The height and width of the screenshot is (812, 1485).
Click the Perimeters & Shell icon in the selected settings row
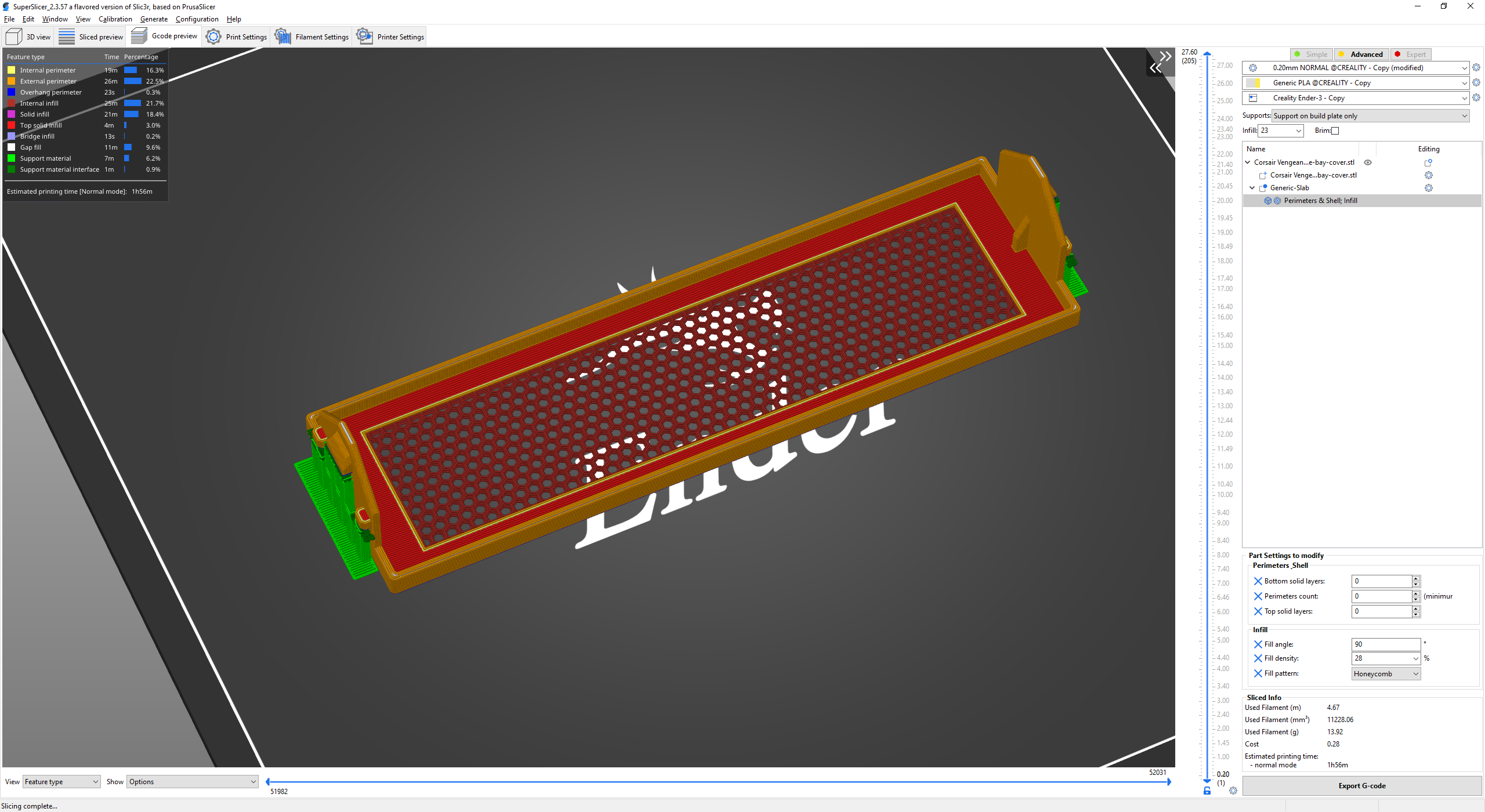[1268, 201]
